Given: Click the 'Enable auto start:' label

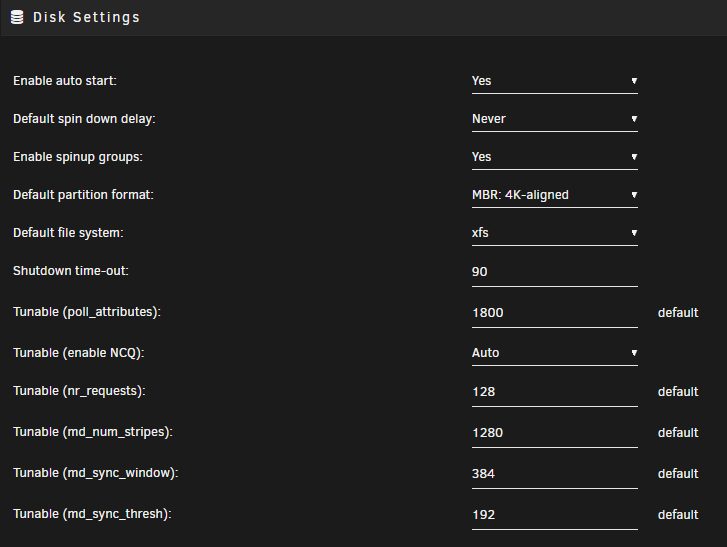Looking at the screenshot, I should 65,81.
